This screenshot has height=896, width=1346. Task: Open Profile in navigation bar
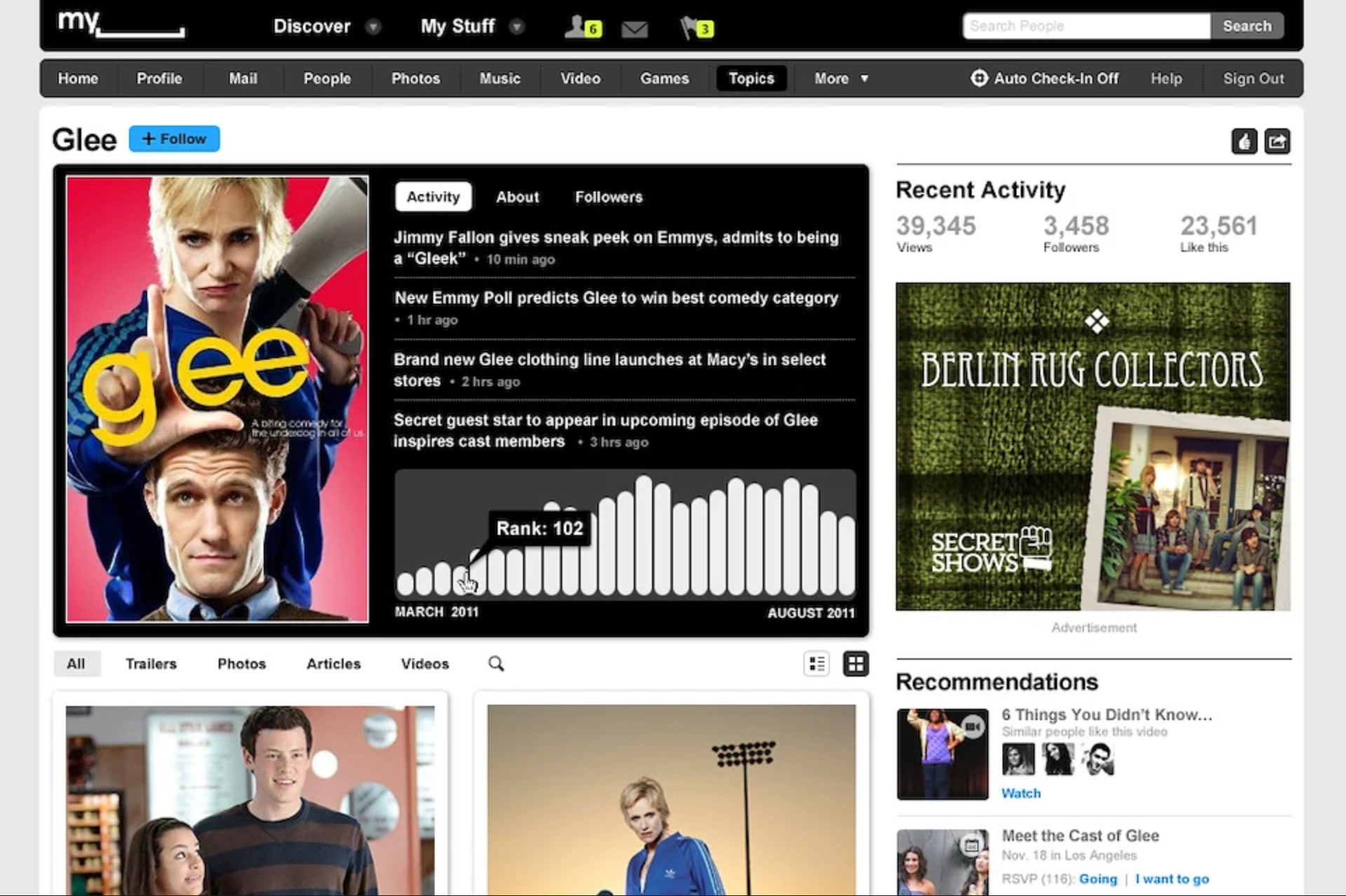pos(159,79)
